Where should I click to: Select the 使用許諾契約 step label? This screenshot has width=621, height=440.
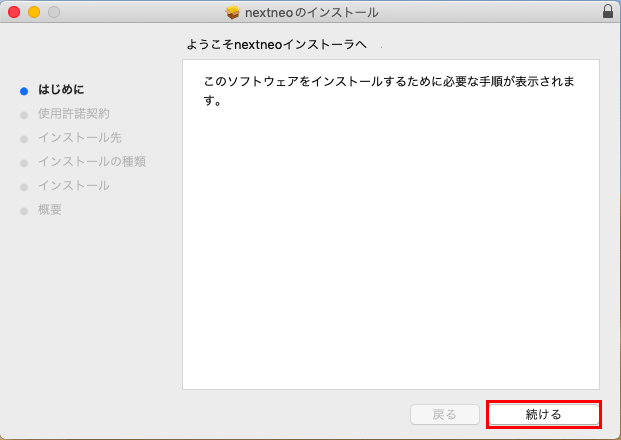tap(73, 114)
